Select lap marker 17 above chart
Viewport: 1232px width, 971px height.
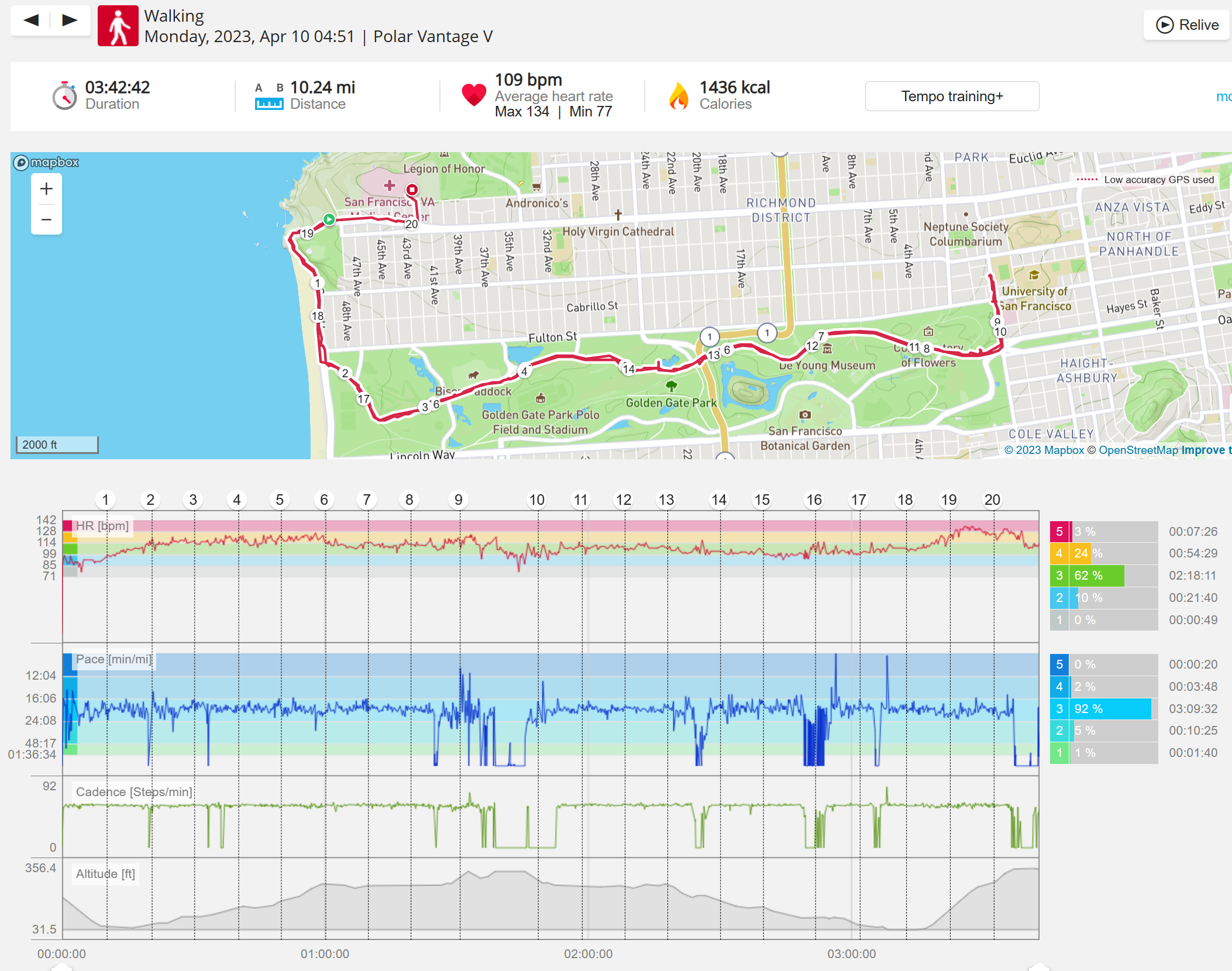tap(858, 500)
